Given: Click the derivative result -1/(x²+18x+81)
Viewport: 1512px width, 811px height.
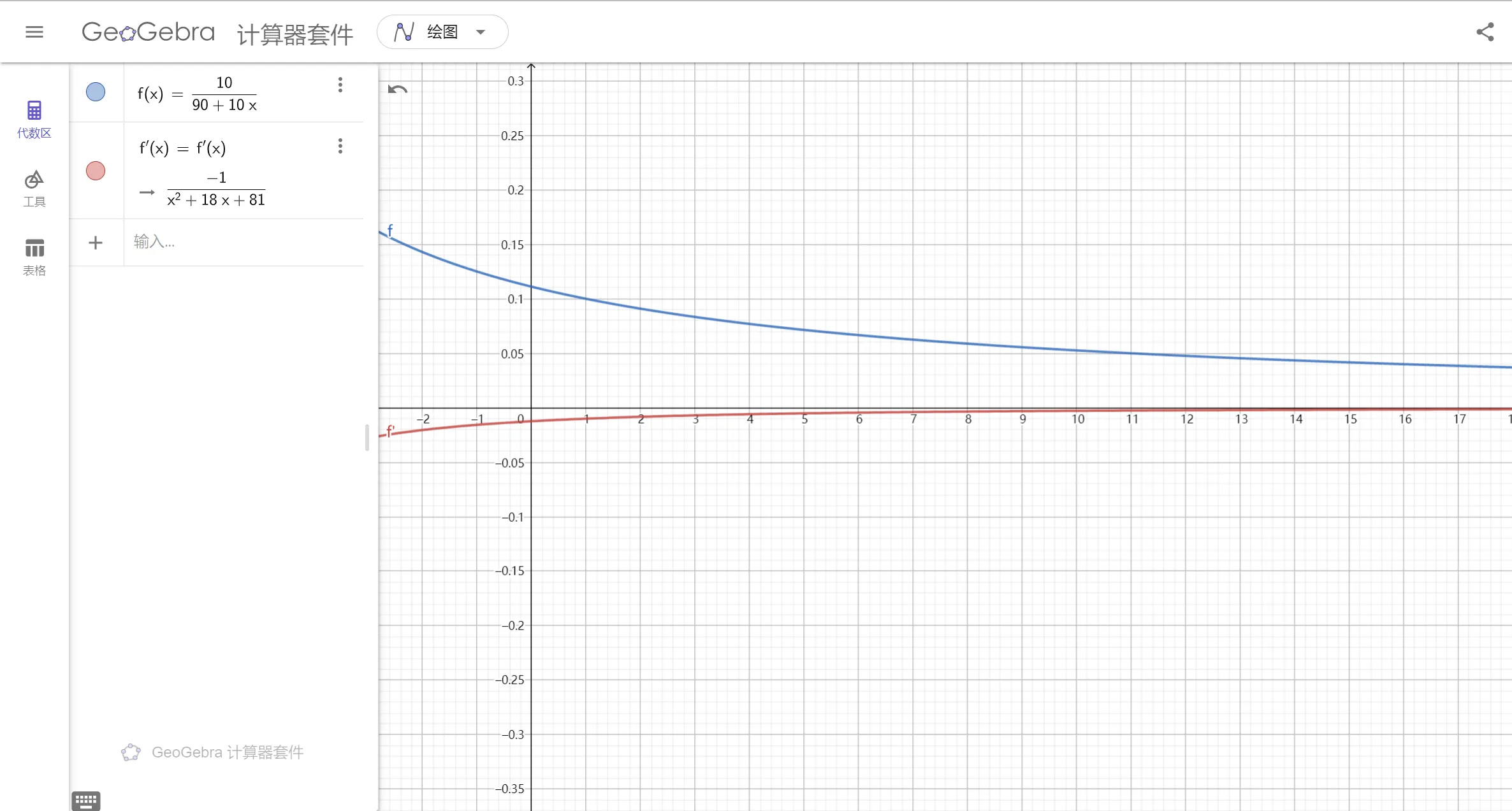Looking at the screenshot, I should (x=215, y=189).
